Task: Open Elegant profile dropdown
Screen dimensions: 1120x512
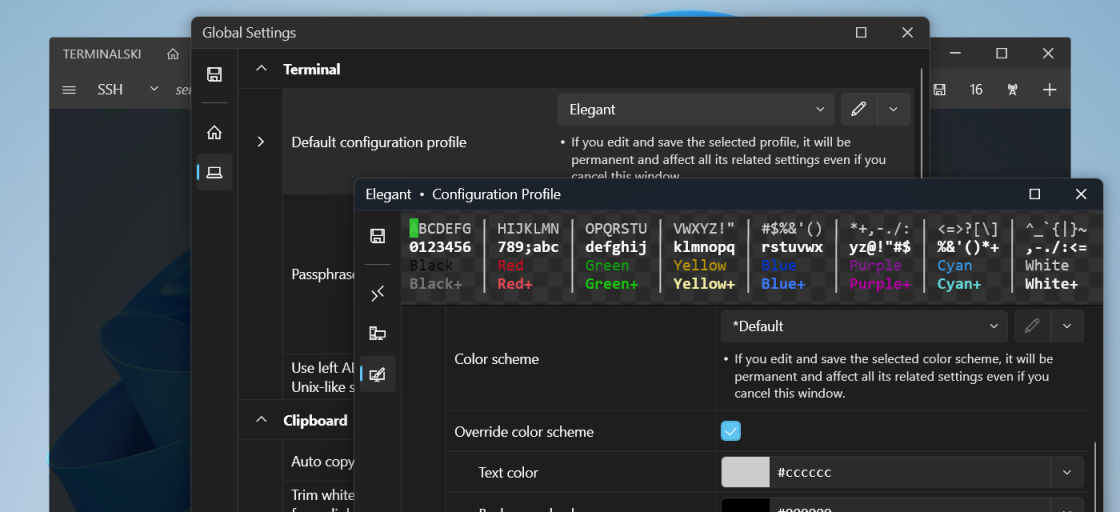Action: pyautogui.click(x=696, y=109)
